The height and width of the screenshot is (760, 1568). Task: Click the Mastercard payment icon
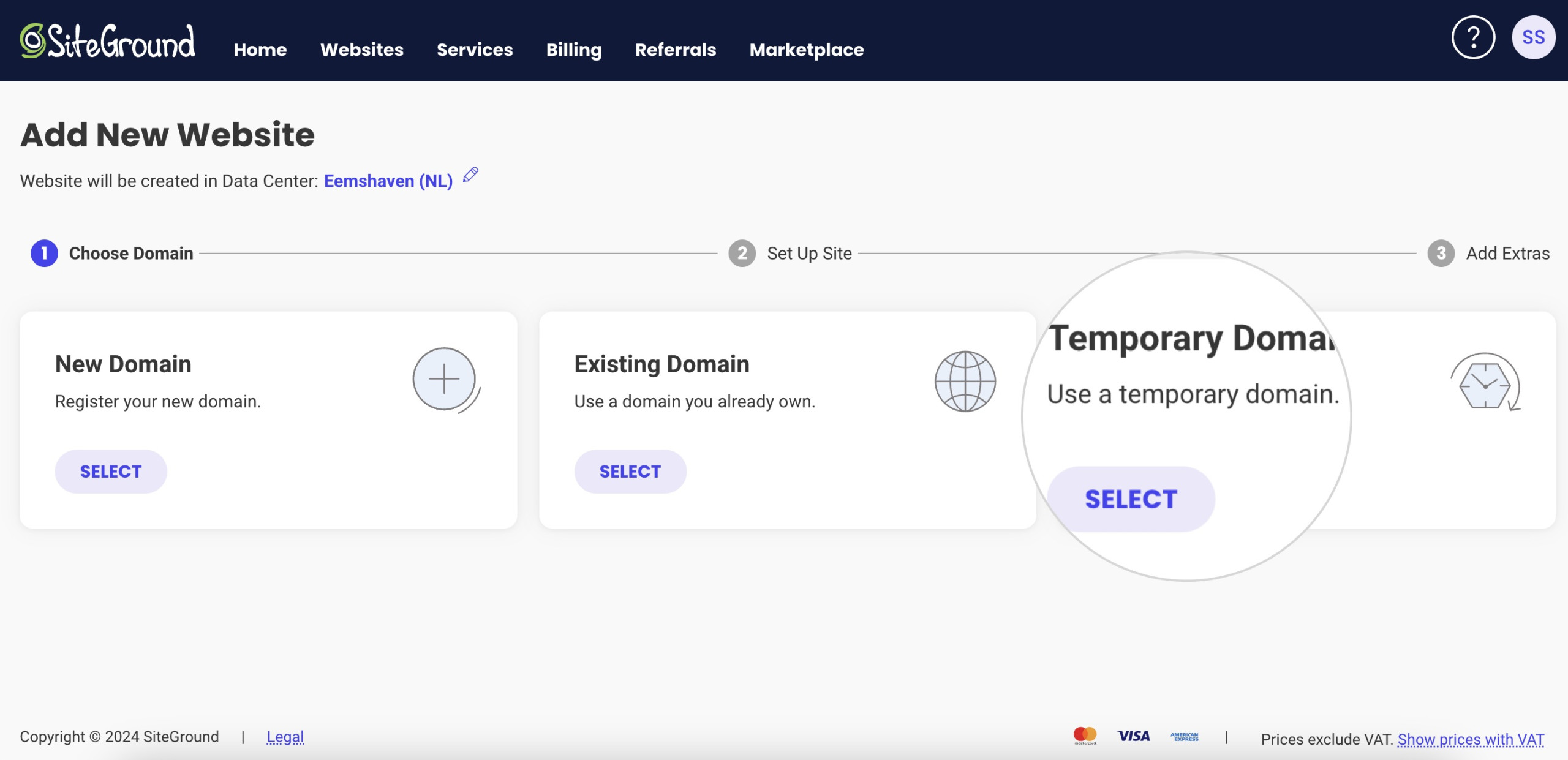[x=1086, y=737]
